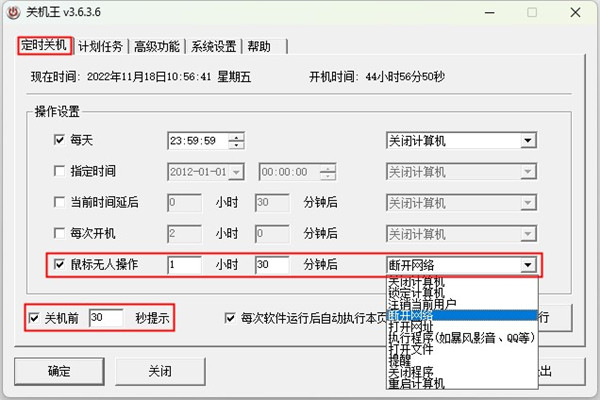The height and width of the screenshot is (400, 600).
Task: Open the 每天 action dropdown
Action: click(528, 140)
